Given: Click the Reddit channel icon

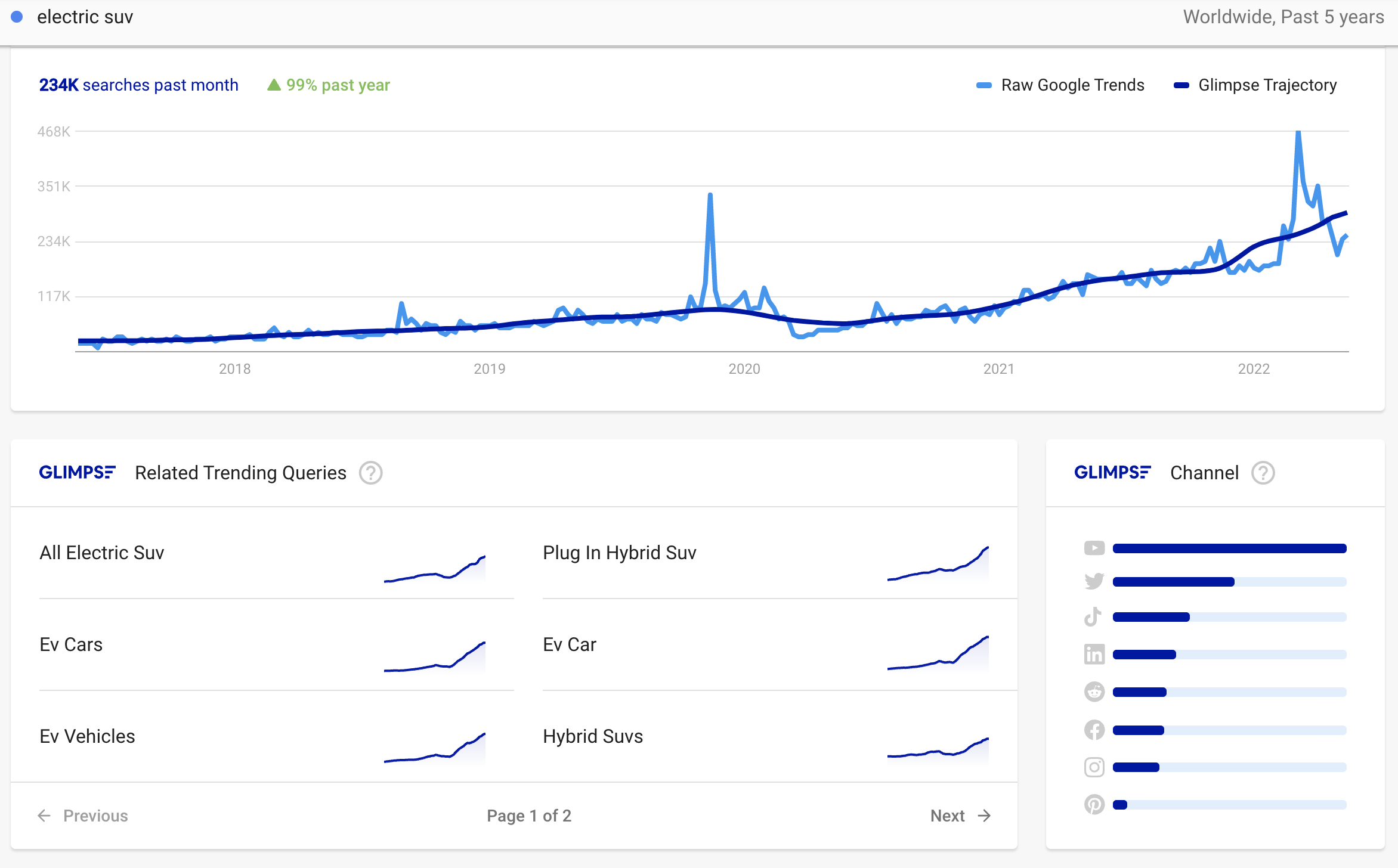Looking at the screenshot, I should click(x=1094, y=692).
